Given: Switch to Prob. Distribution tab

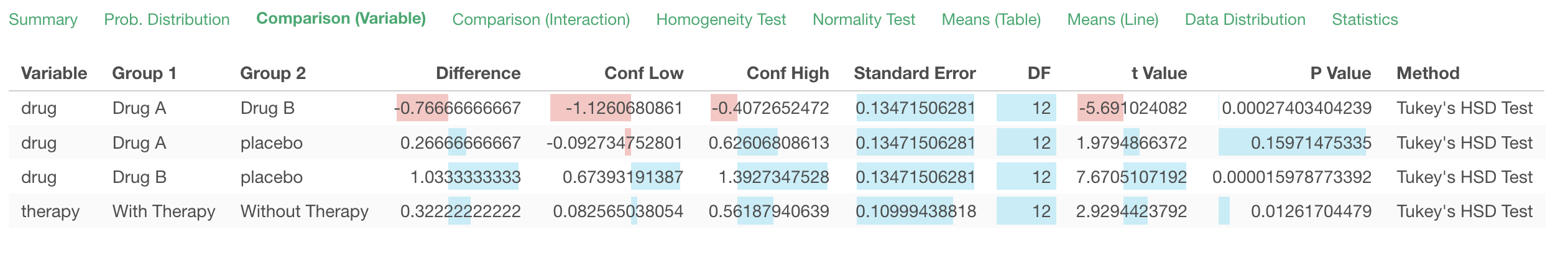Looking at the screenshot, I should [x=167, y=19].
